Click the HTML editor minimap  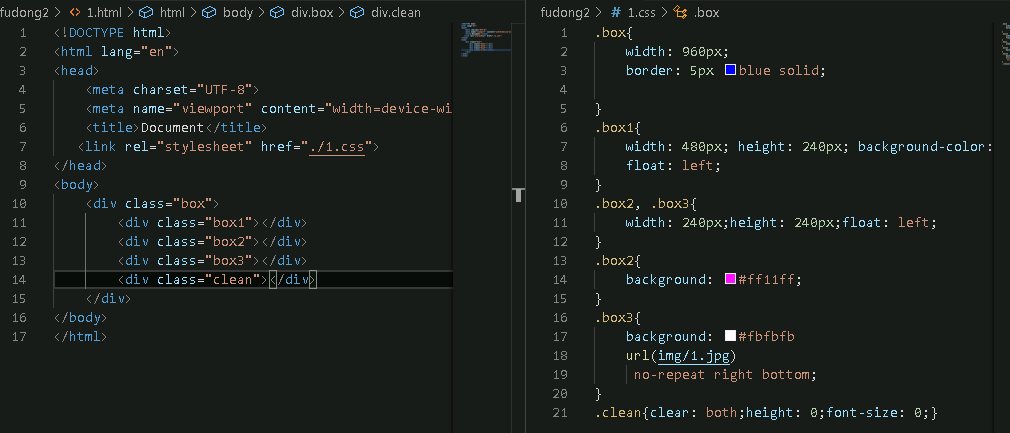486,40
